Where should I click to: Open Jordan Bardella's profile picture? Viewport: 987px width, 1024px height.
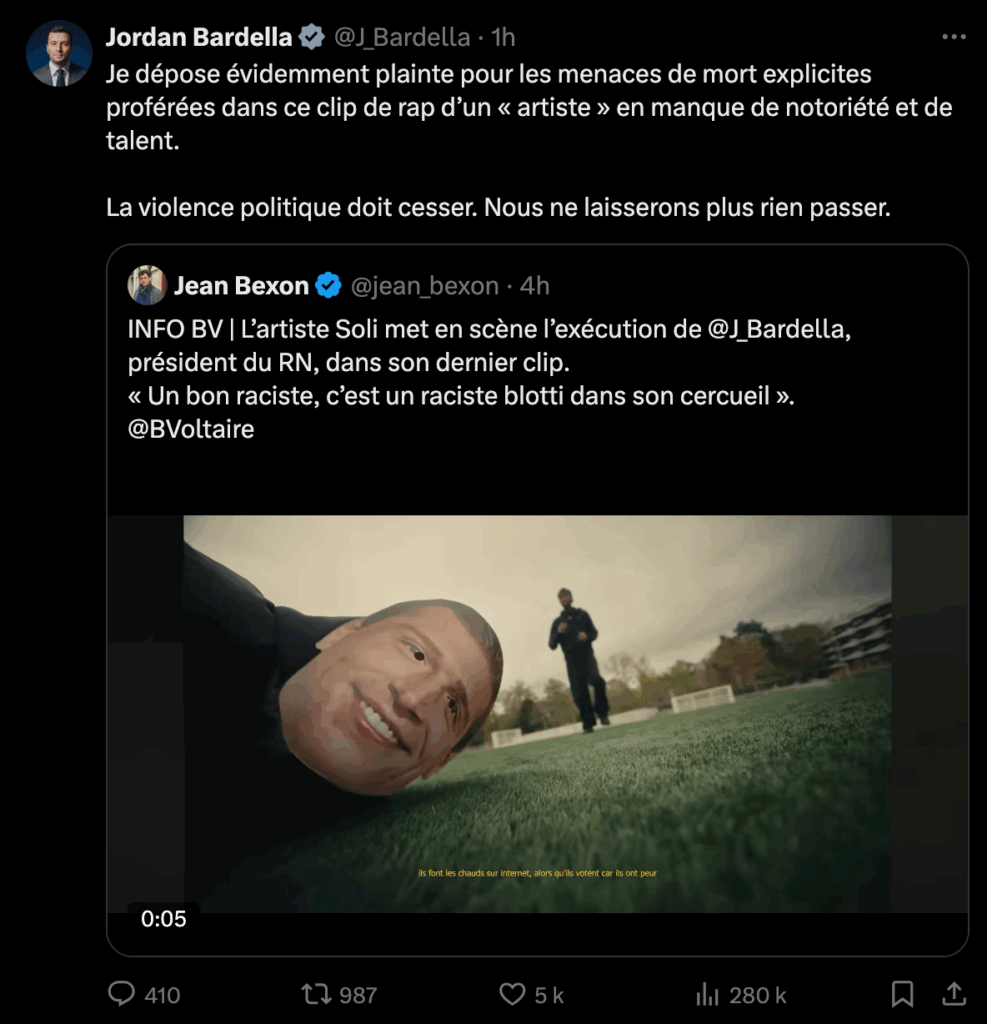tap(59, 54)
